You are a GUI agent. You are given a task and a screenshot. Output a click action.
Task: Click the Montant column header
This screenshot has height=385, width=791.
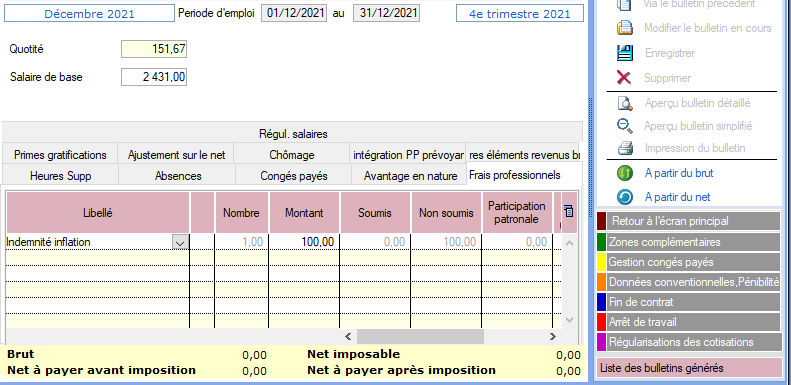(305, 212)
